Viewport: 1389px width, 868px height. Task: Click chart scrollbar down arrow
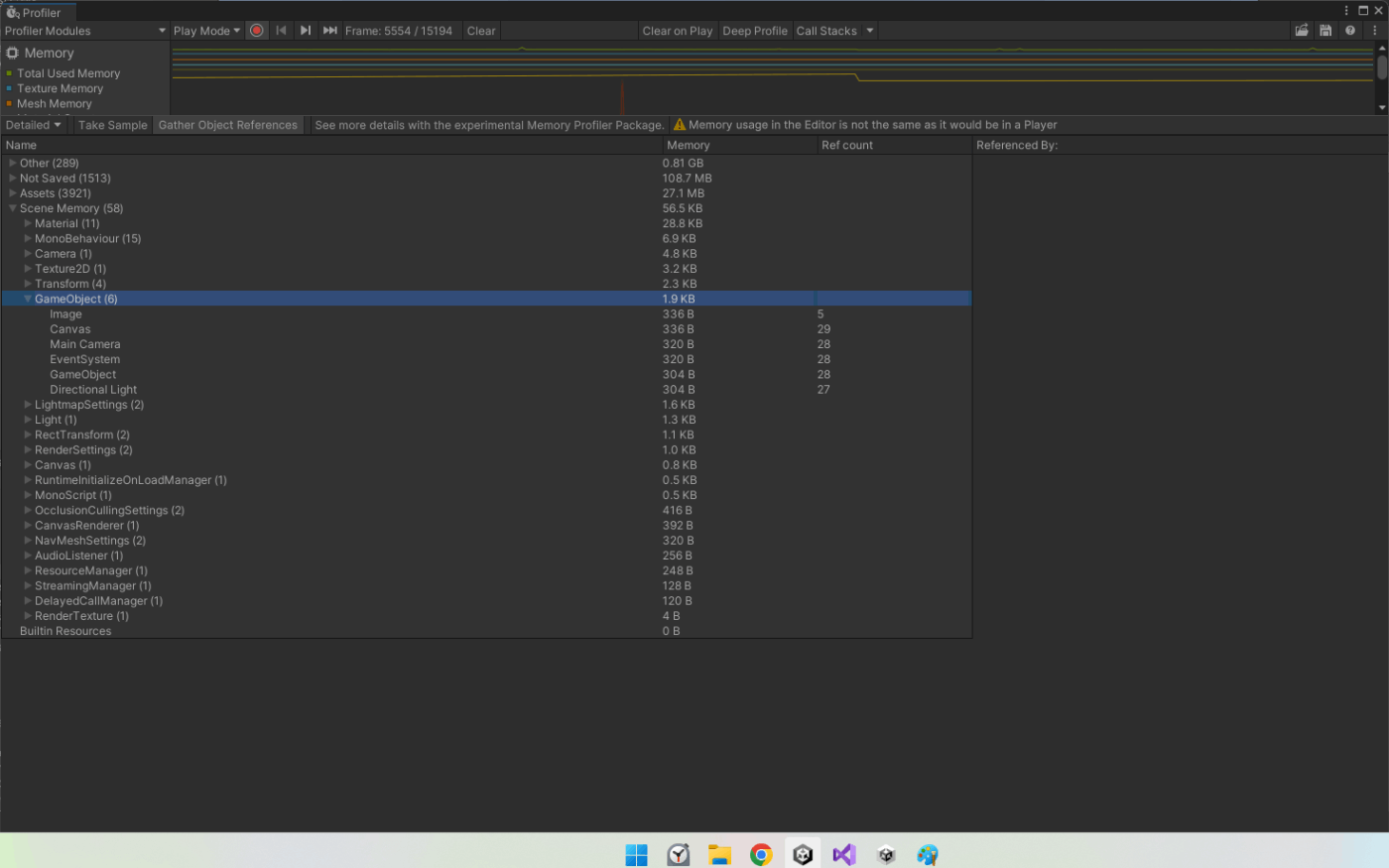tap(1382, 107)
